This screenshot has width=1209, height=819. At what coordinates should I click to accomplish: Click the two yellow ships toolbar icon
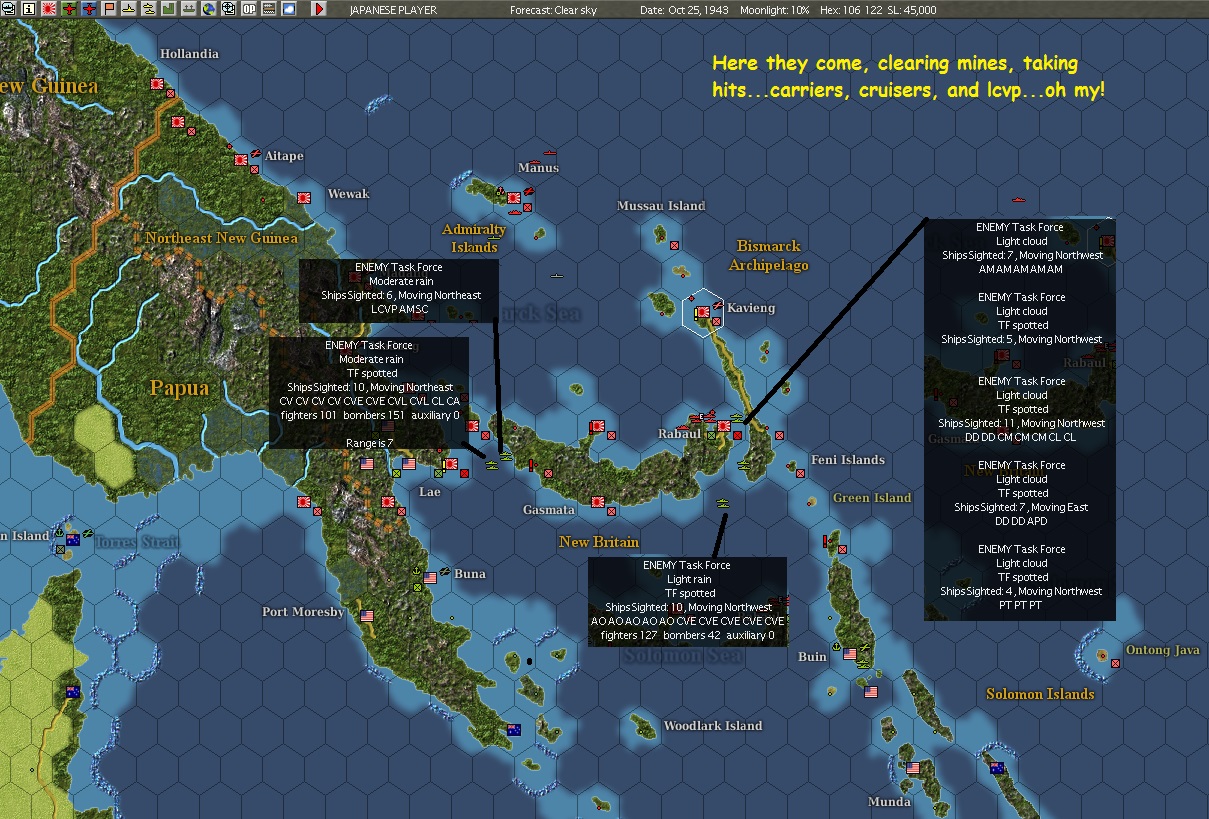[149, 8]
